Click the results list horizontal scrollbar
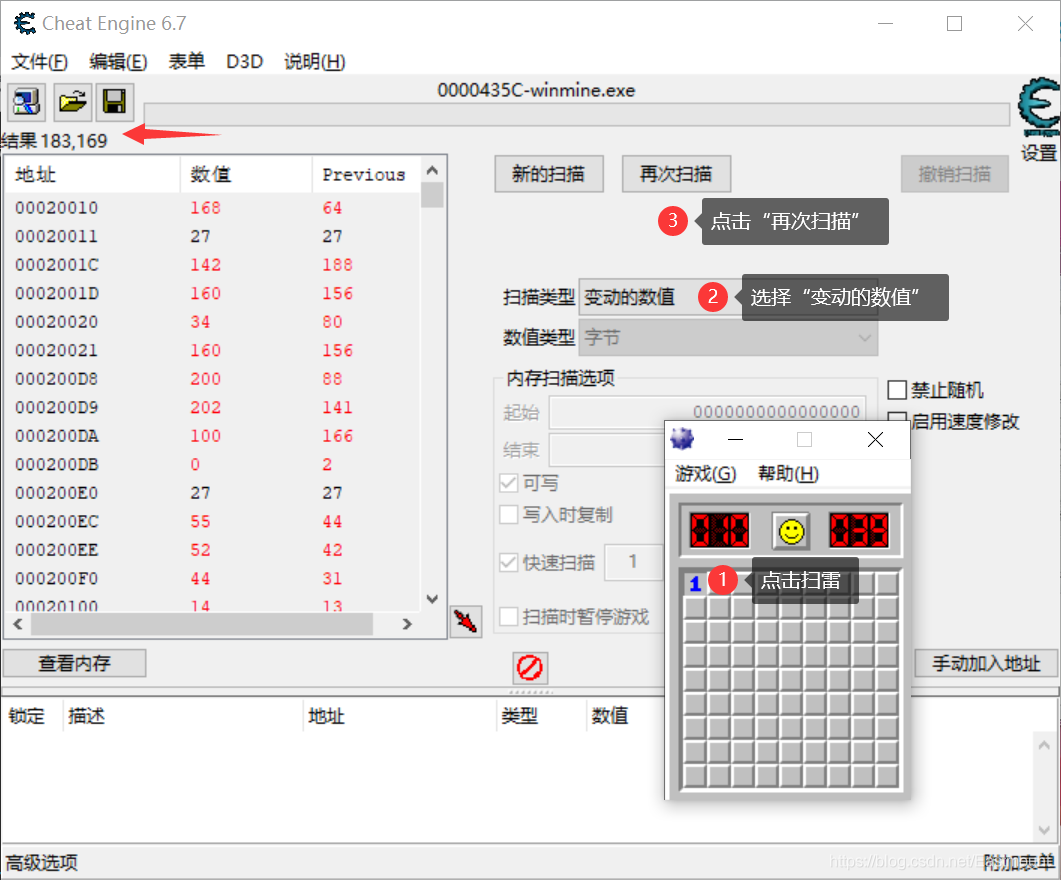Image resolution: width=1061 pixels, height=880 pixels. tap(202, 624)
